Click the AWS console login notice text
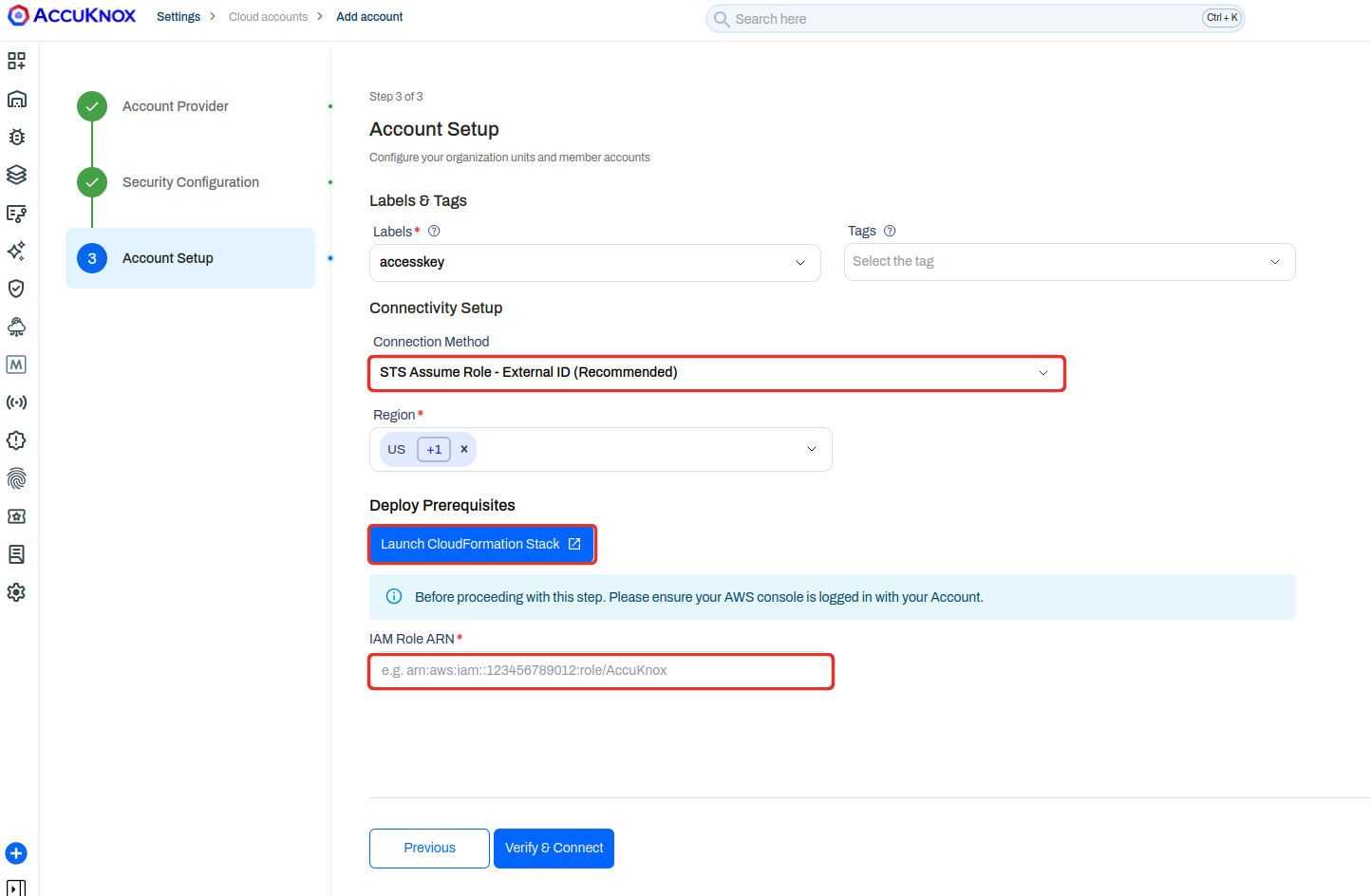The height and width of the screenshot is (896, 1371). click(699, 597)
